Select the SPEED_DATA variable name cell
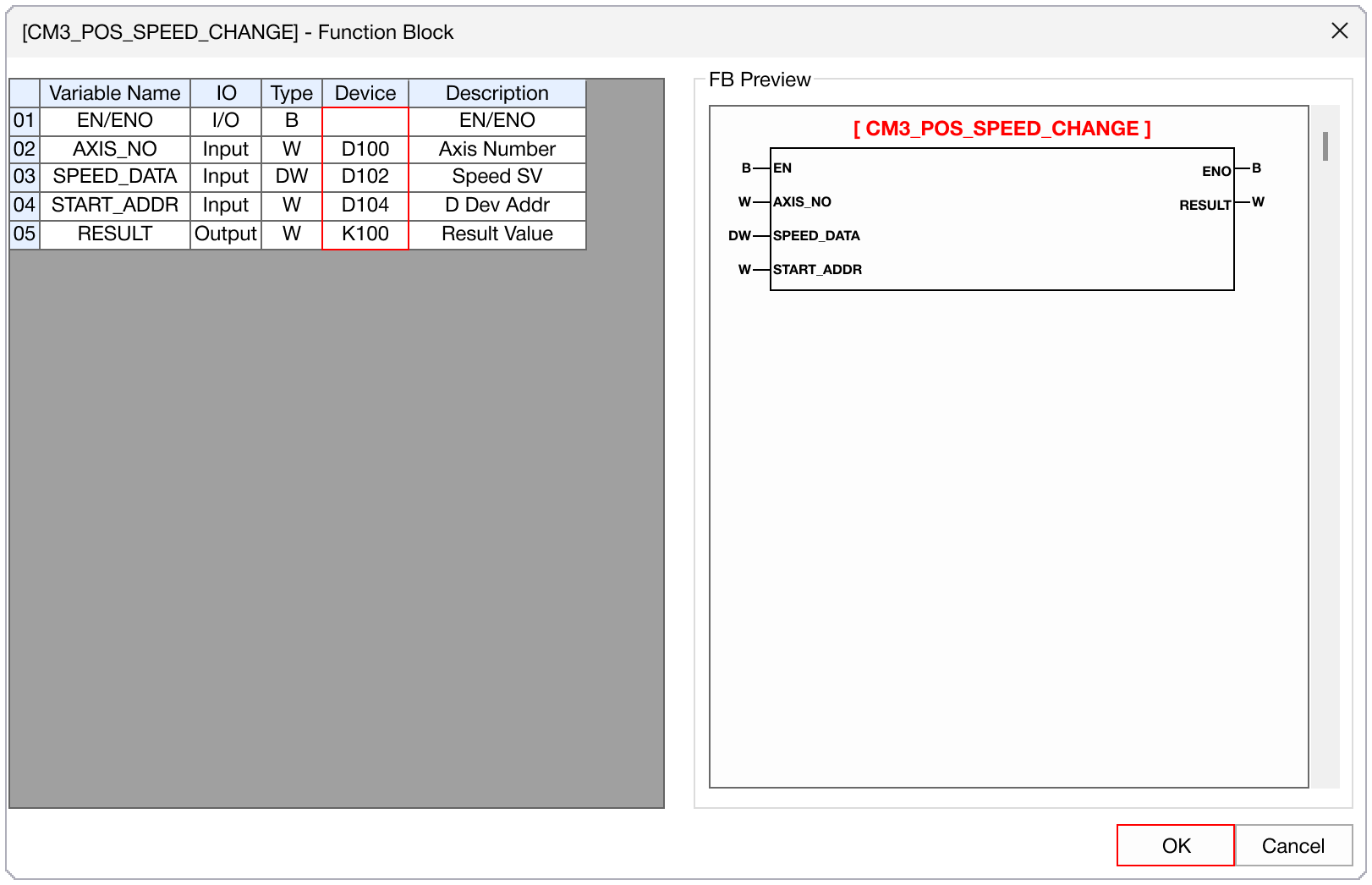The height and width of the screenshot is (885, 1372). pos(115,177)
